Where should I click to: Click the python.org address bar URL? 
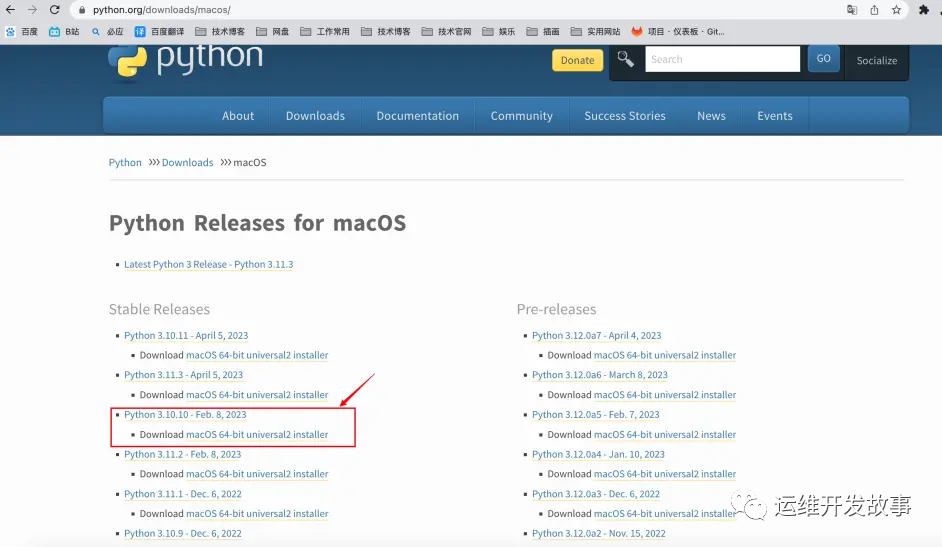162,10
